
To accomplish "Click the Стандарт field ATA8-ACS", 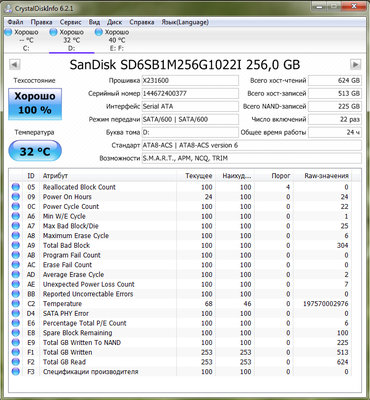I will click(x=252, y=145).
